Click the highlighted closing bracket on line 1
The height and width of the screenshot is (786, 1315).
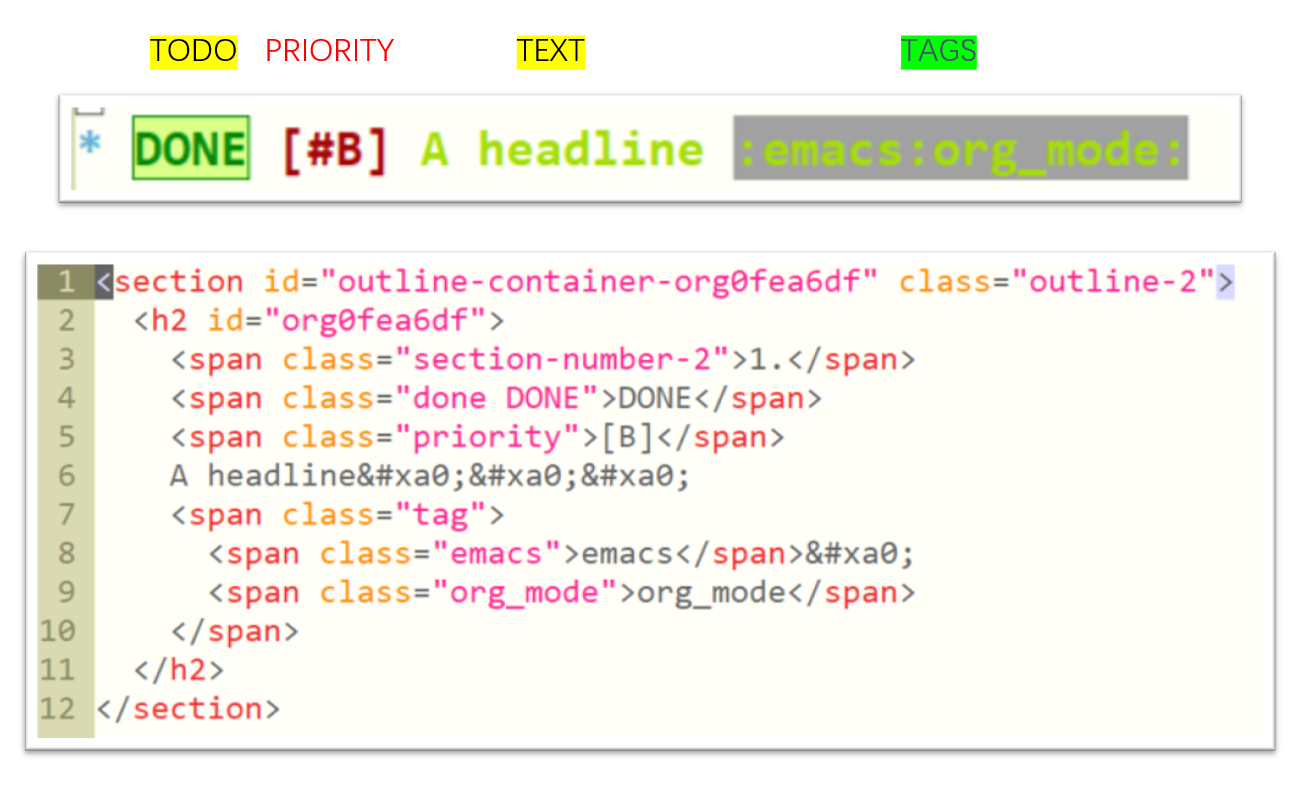(x=1225, y=282)
